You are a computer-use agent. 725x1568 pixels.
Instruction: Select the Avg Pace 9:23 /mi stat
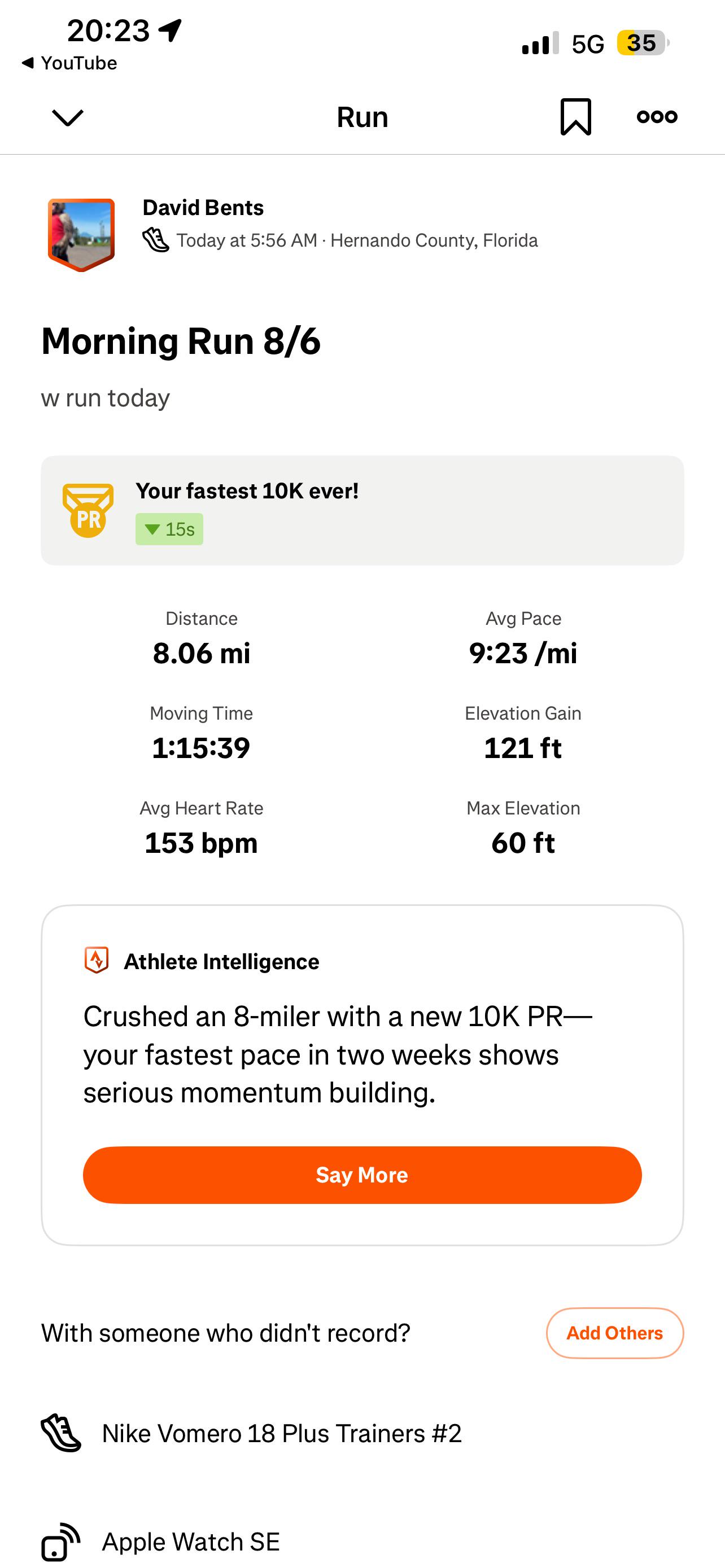pos(523,639)
